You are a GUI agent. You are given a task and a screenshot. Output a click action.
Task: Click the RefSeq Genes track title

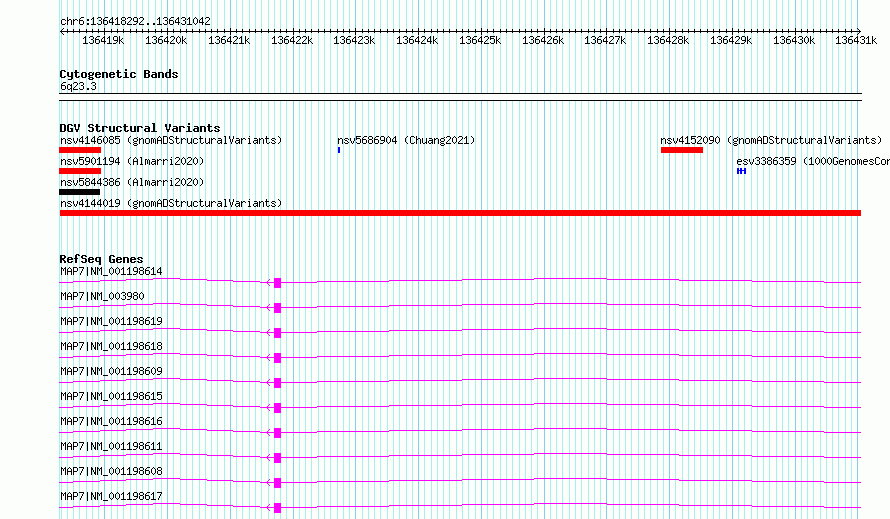pyautogui.click(x=101, y=259)
